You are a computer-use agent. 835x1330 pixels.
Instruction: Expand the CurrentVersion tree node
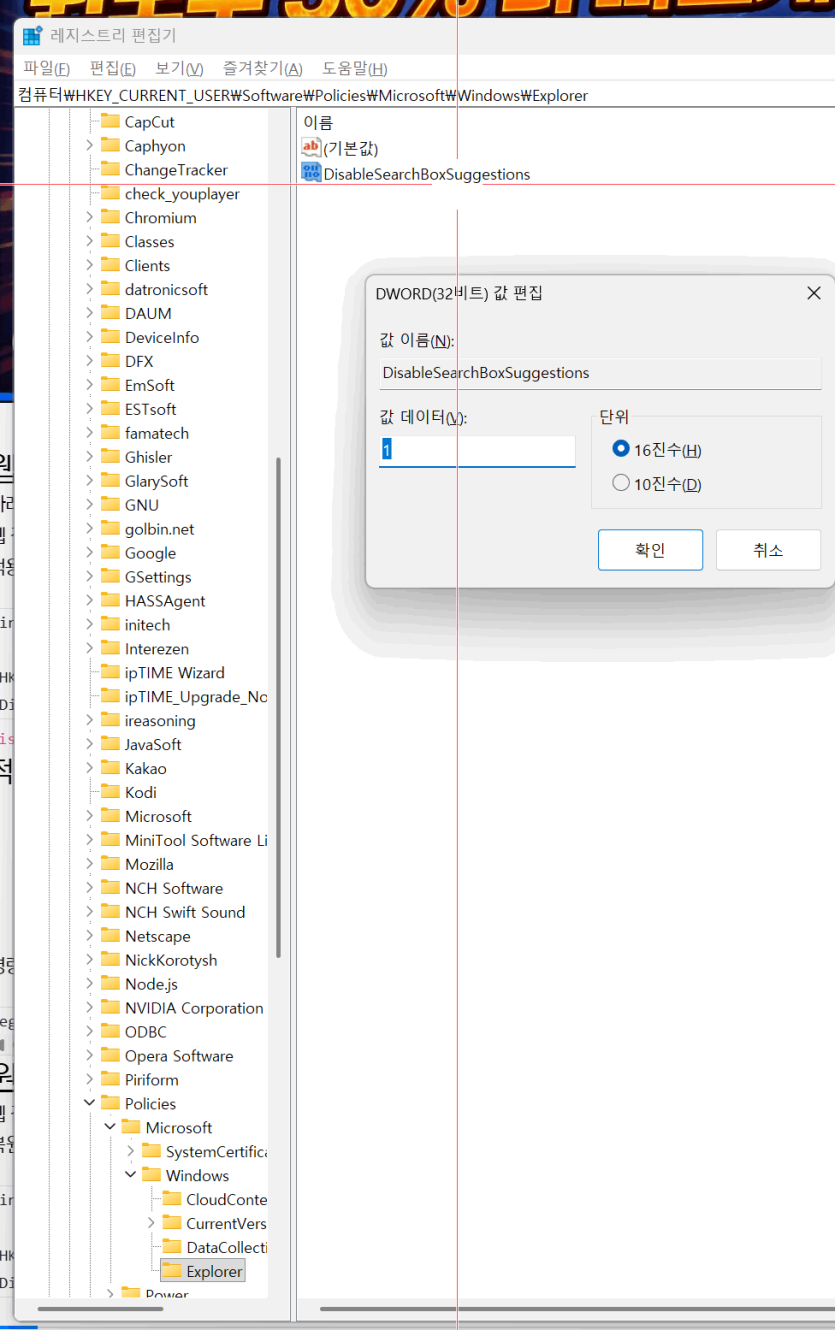coord(151,1223)
